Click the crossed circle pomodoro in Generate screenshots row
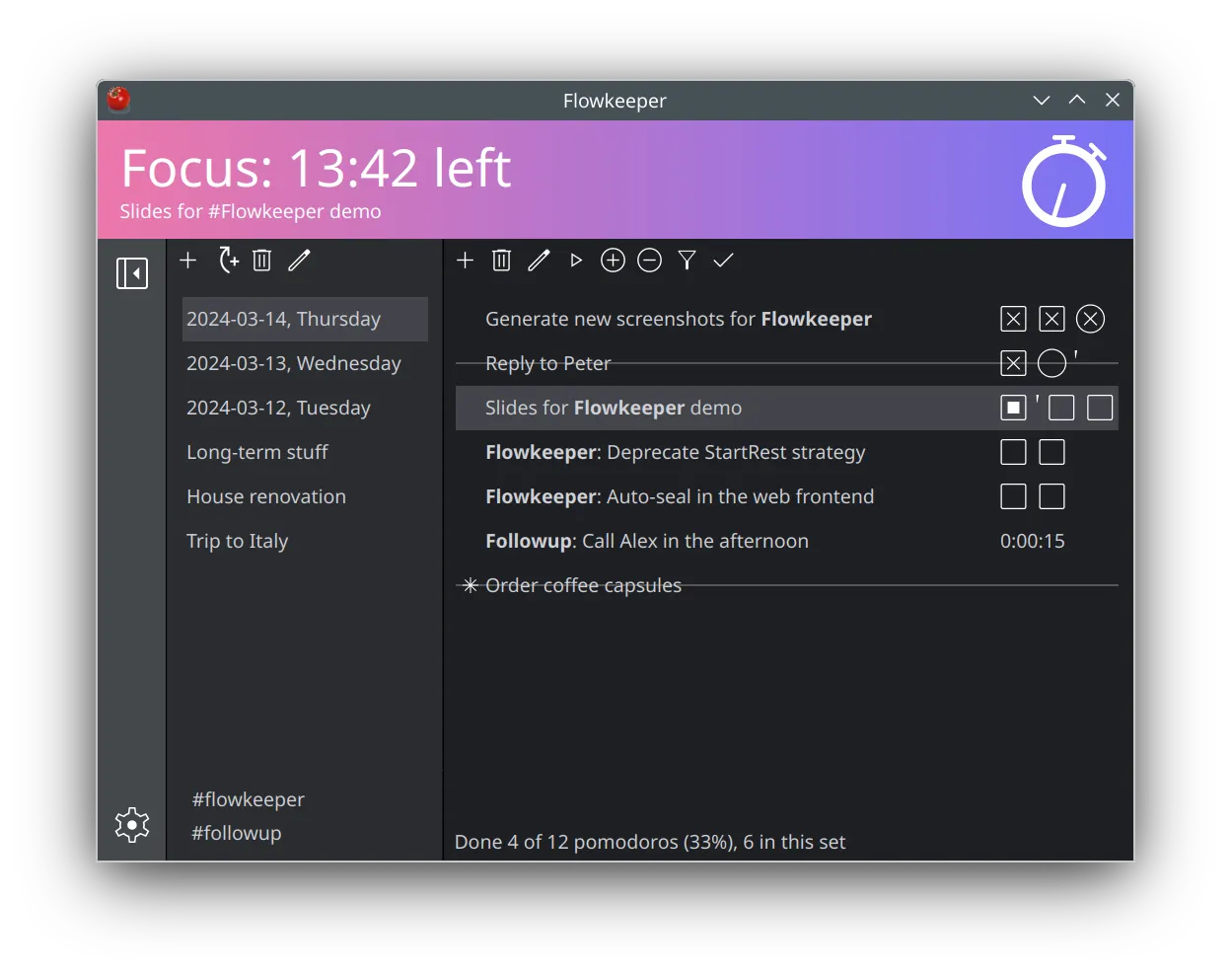 (1090, 319)
